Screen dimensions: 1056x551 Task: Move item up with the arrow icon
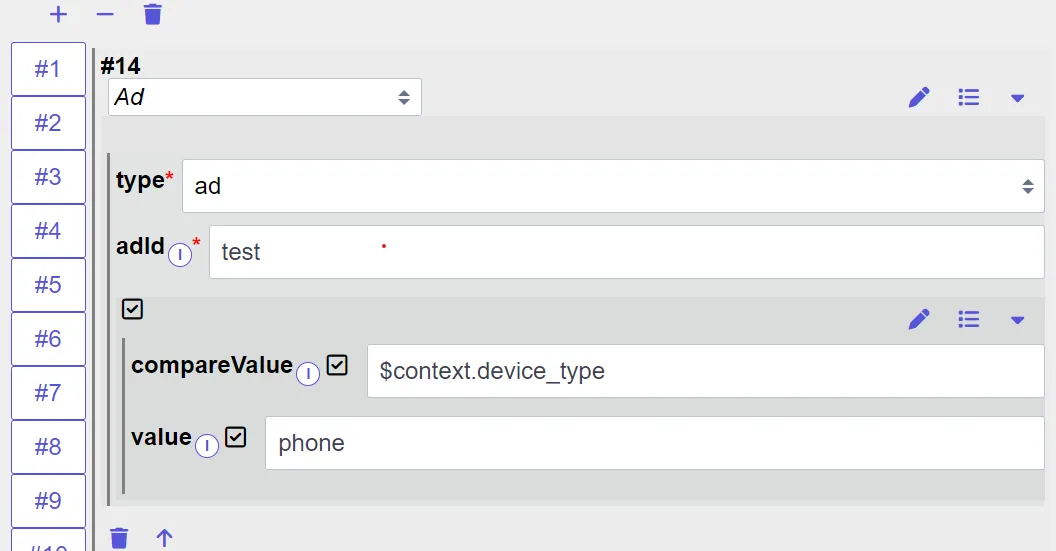(164, 538)
